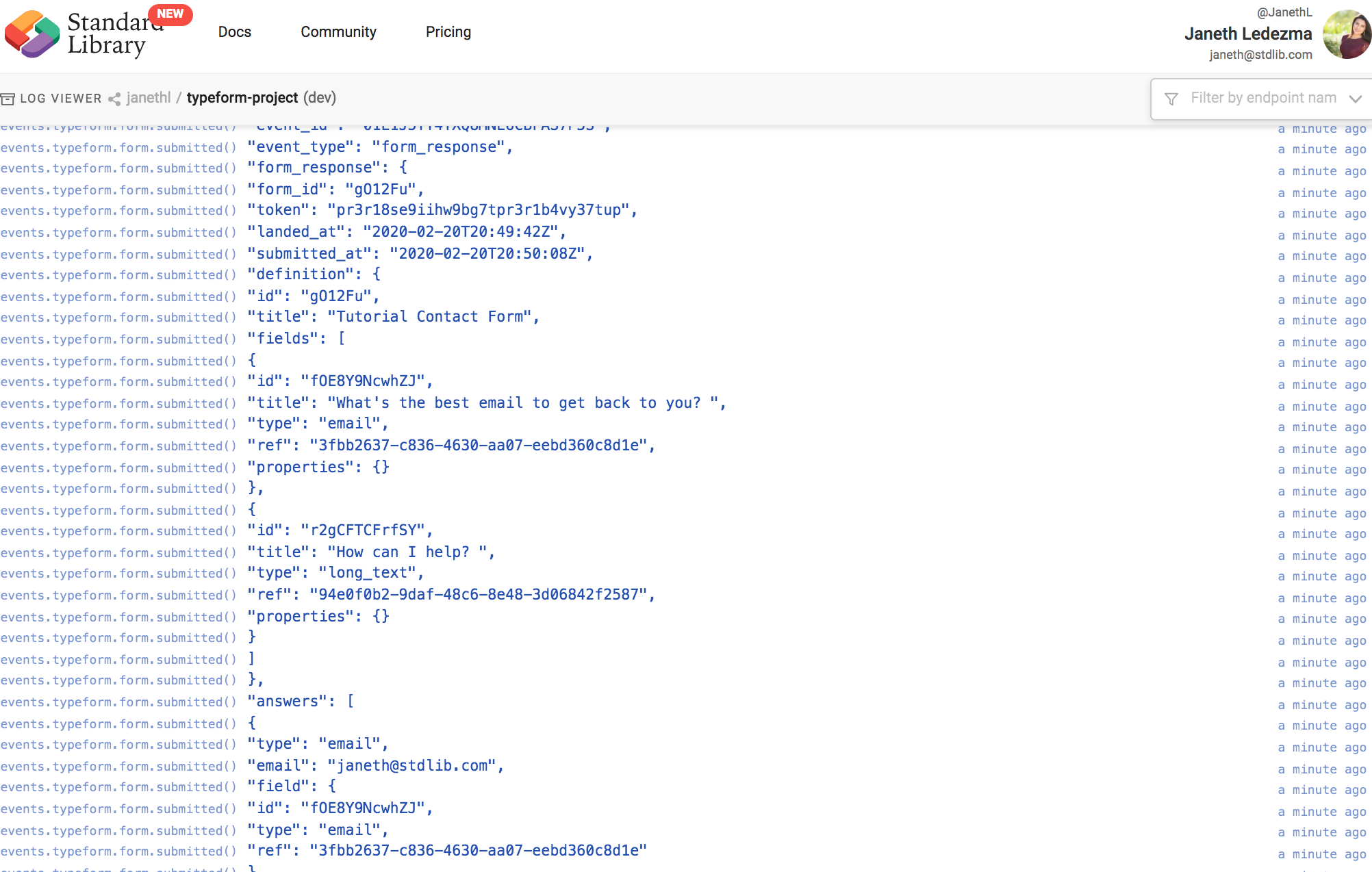1372x872 pixels.
Task: Select the "token" log line
Action: pyautogui.click(x=442, y=210)
